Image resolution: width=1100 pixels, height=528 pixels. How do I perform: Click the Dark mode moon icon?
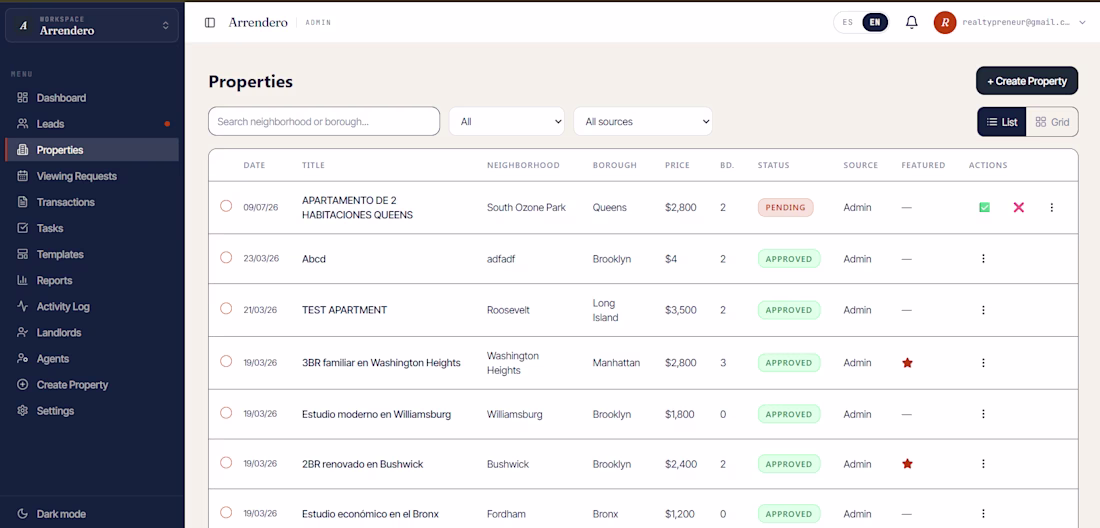click(22, 514)
